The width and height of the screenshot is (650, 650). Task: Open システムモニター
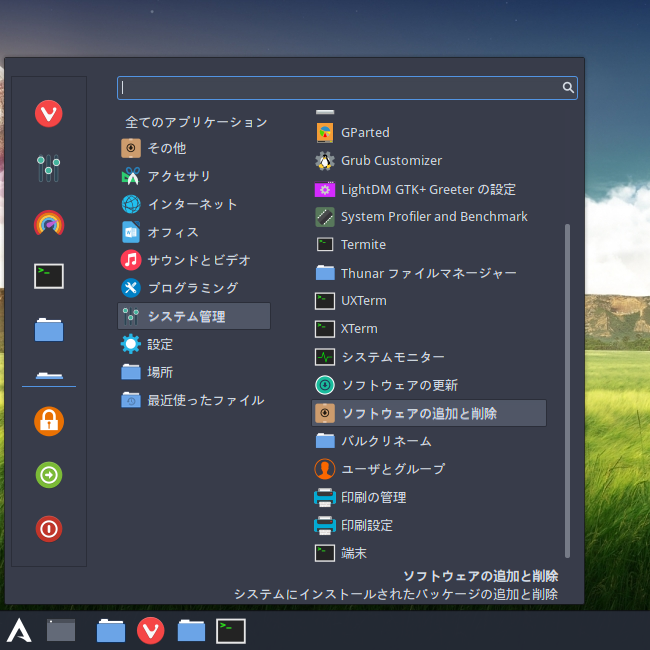(429, 357)
